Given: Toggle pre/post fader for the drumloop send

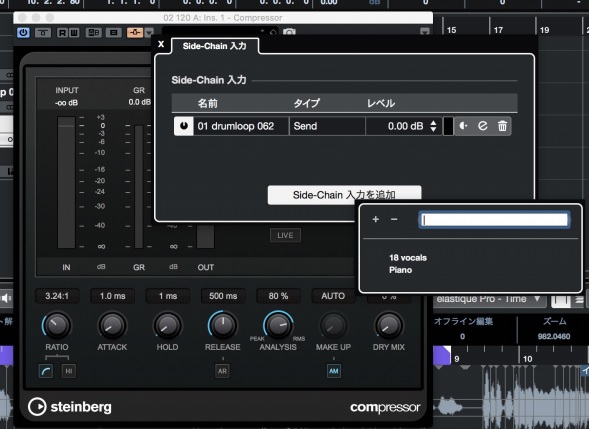Looking at the screenshot, I should pos(464,126).
